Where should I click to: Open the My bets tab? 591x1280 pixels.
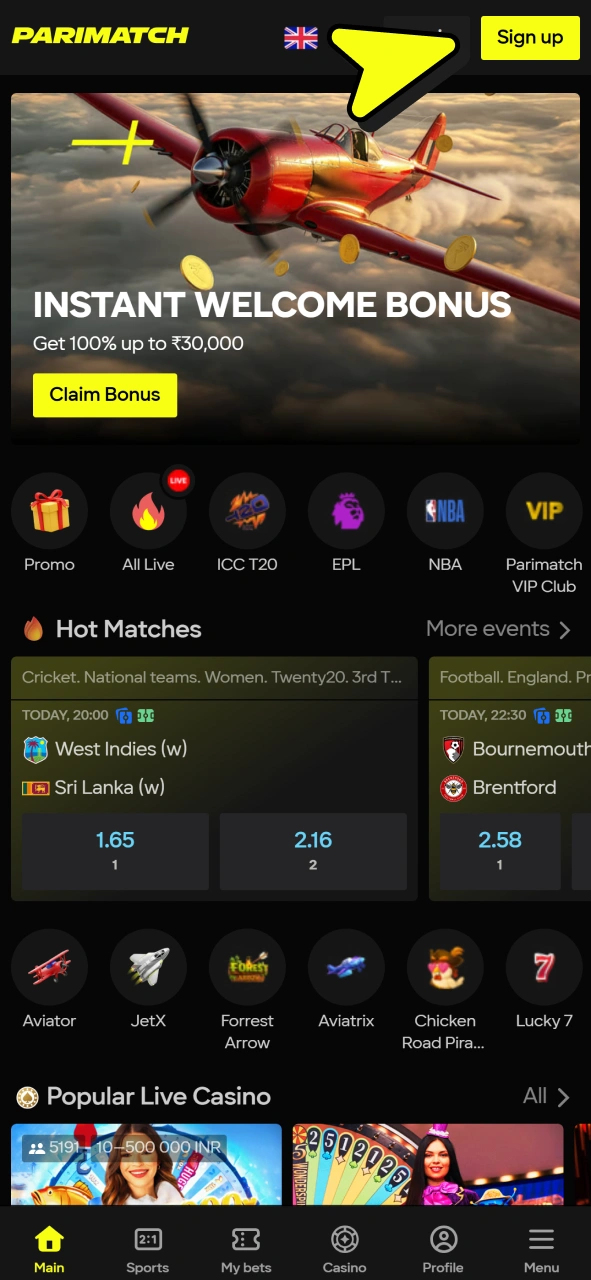246,1249
